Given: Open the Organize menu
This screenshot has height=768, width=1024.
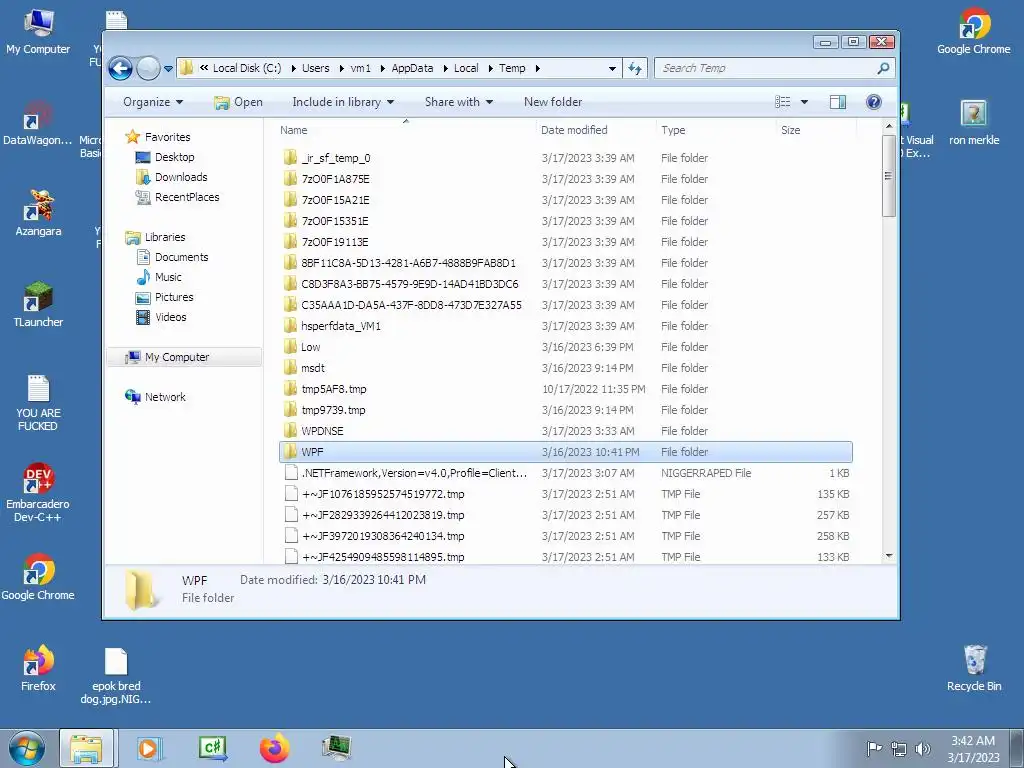Looking at the screenshot, I should [153, 102].
